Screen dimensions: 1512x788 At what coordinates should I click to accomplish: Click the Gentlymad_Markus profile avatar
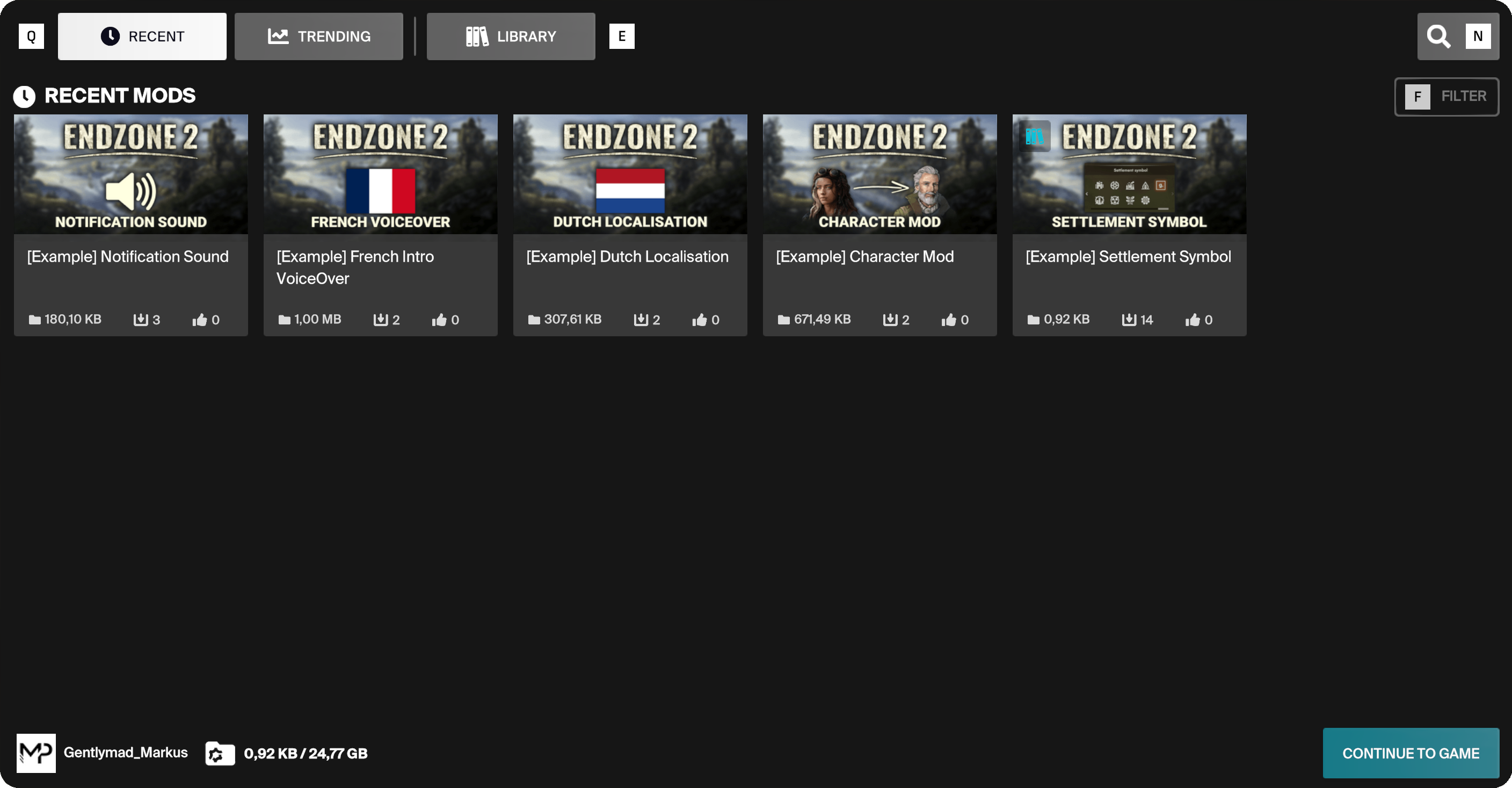tap(36, 753)
